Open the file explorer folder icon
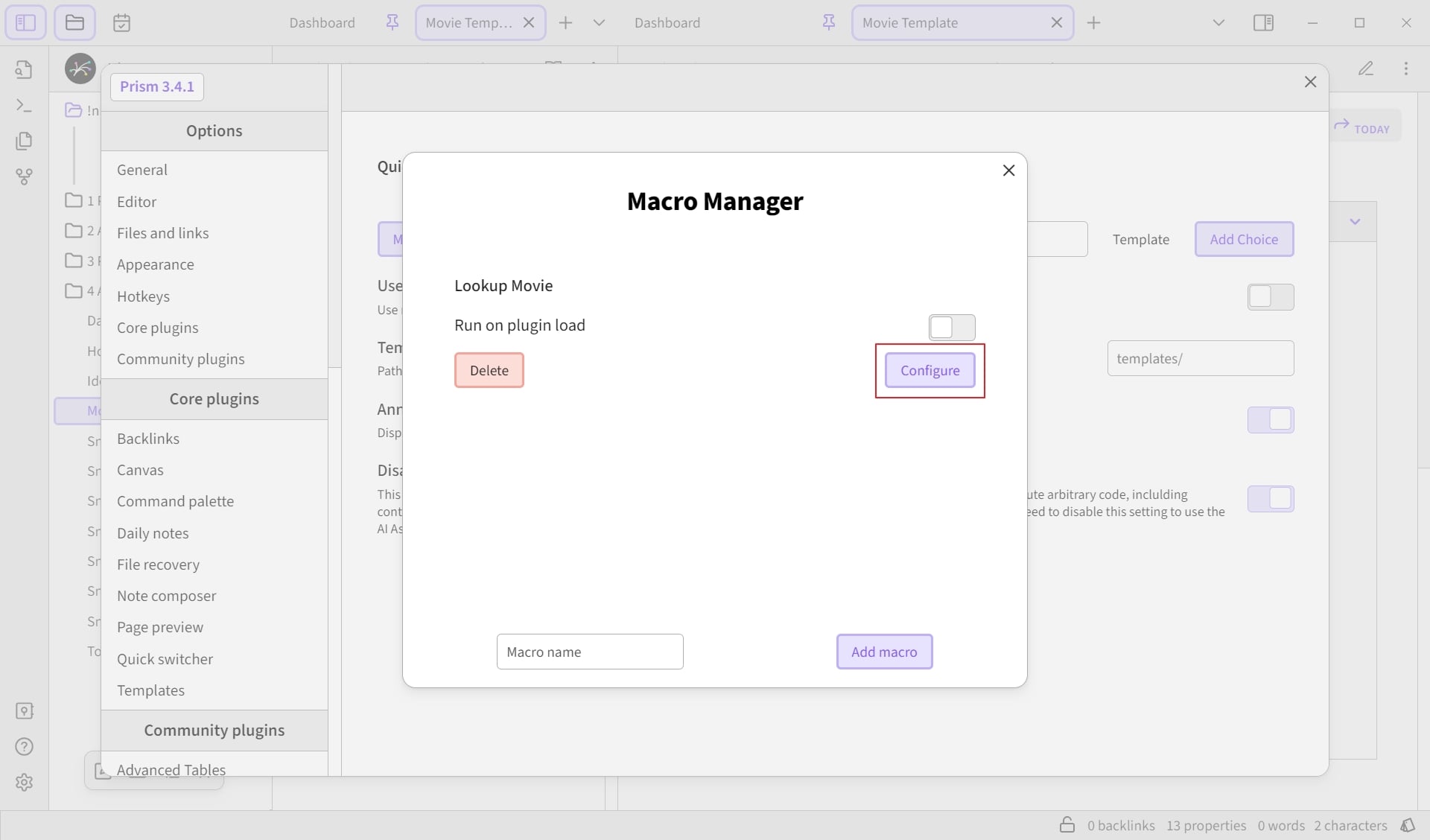The image size is (1430, 840). click(74, 22)
